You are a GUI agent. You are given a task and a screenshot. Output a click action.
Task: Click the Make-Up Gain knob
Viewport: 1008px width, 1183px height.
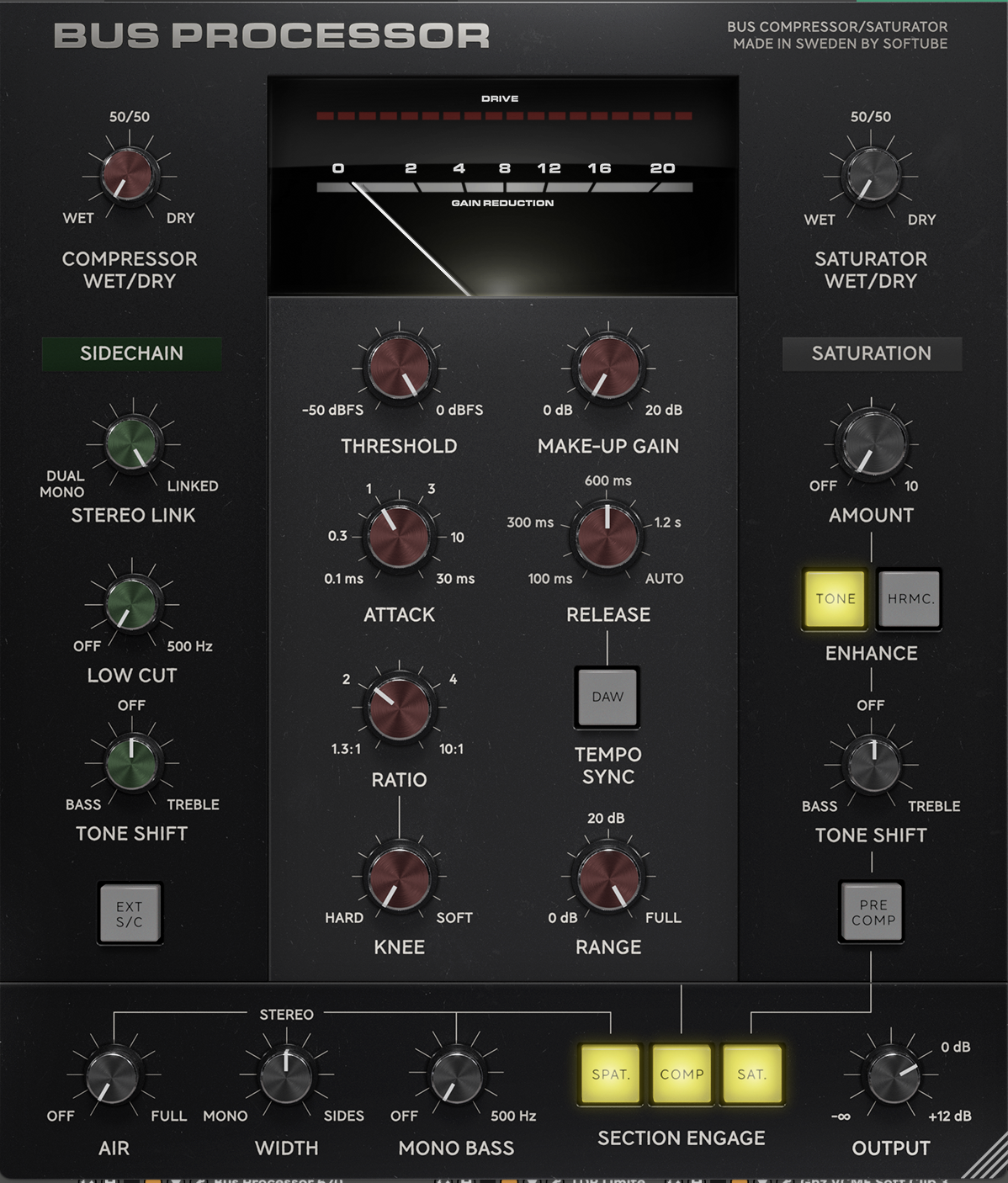coord(608,369)
